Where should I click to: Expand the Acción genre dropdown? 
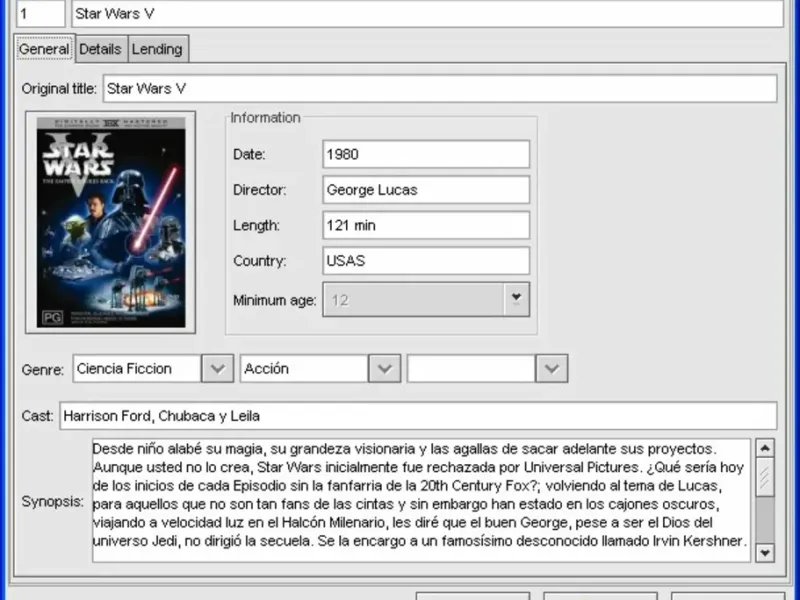coord(385,368)
